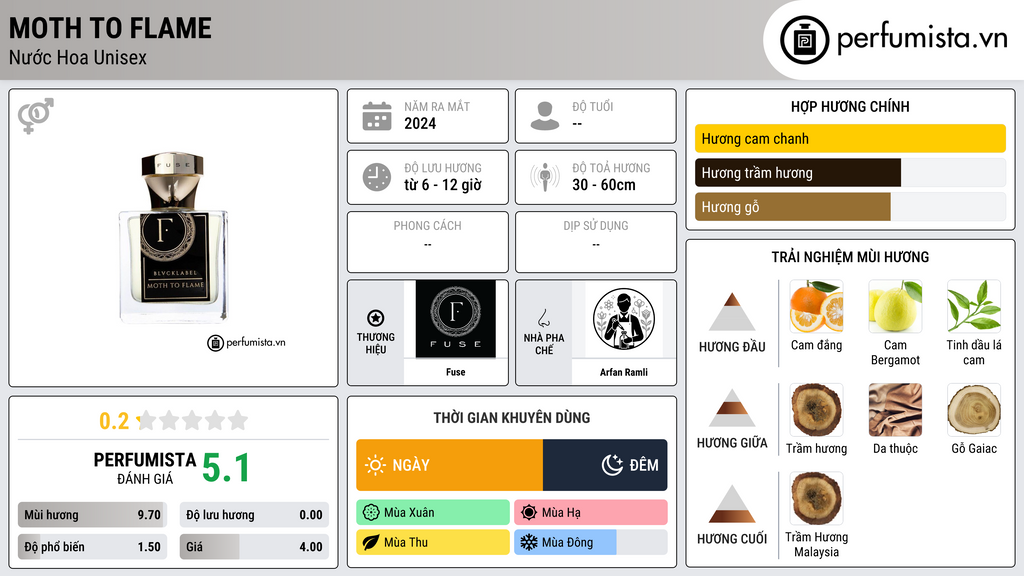Image resolution: width=1024 pixels, height=576 pixels.
Task: Click the Hương giữa pyramid icon
Action: pyautogui.click(x=732, y=408)
